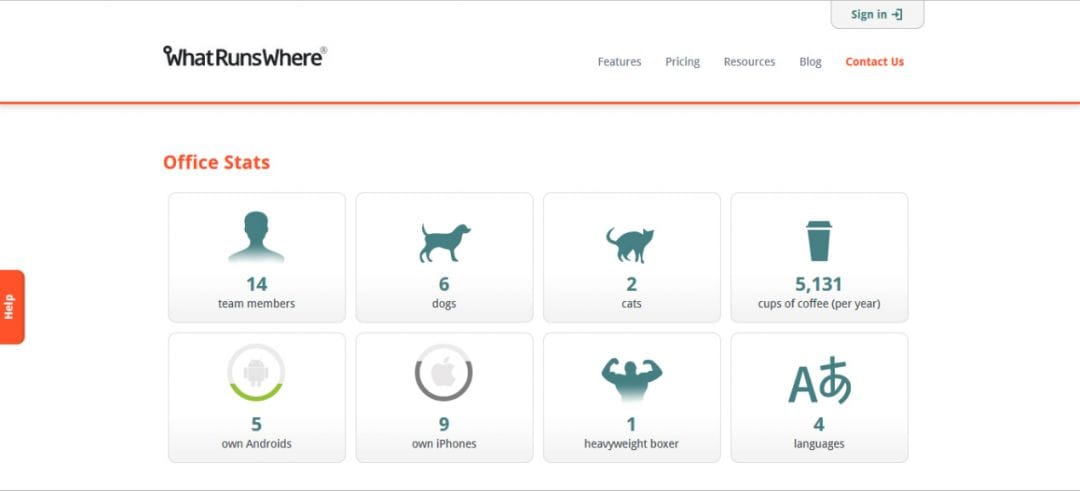Click the WhatRunsWhere logo
Viewport: 1080px width, 491px height.
tap(245, 56)
